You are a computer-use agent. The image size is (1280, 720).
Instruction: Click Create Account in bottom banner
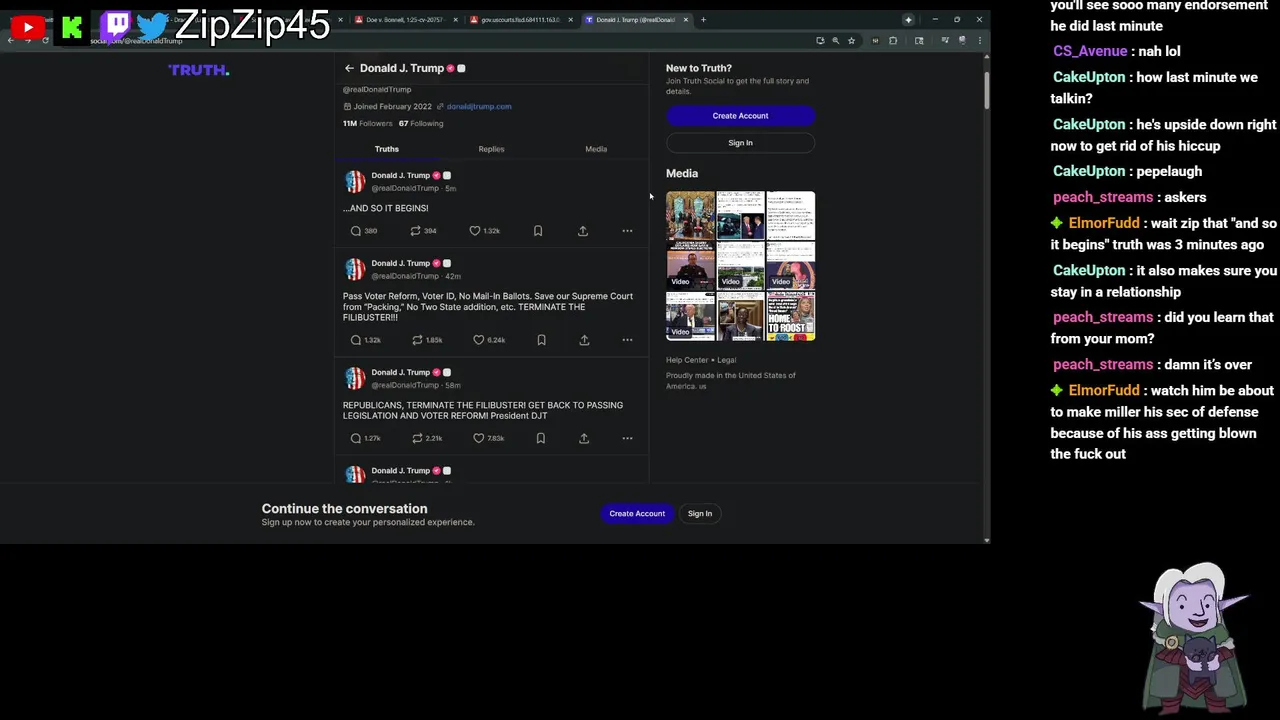(637, 514)
